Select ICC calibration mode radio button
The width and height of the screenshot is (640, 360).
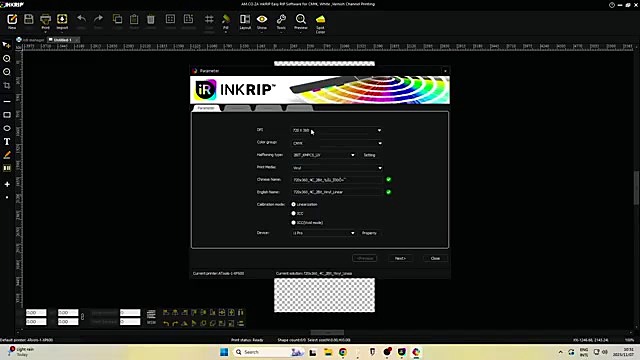click(x=293, y=213)
